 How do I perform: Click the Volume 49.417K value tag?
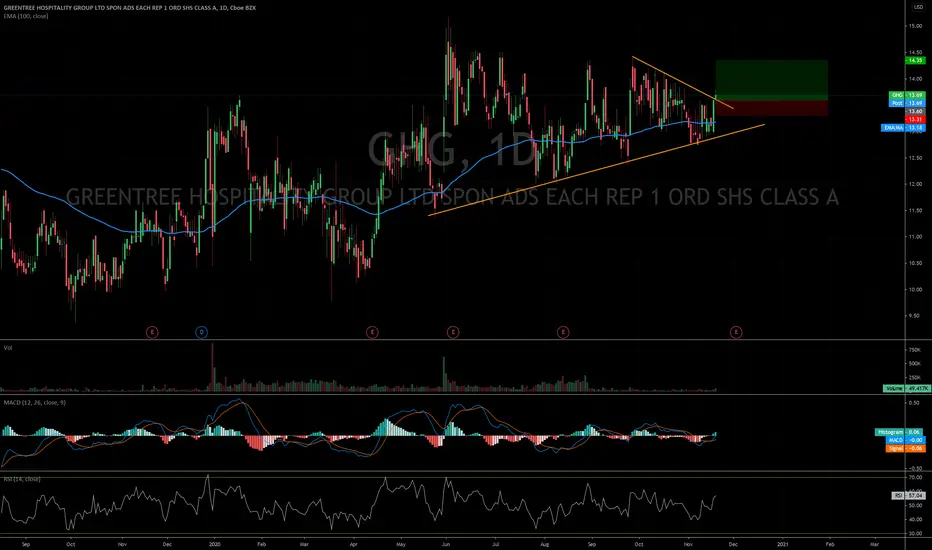pos(906,388)
